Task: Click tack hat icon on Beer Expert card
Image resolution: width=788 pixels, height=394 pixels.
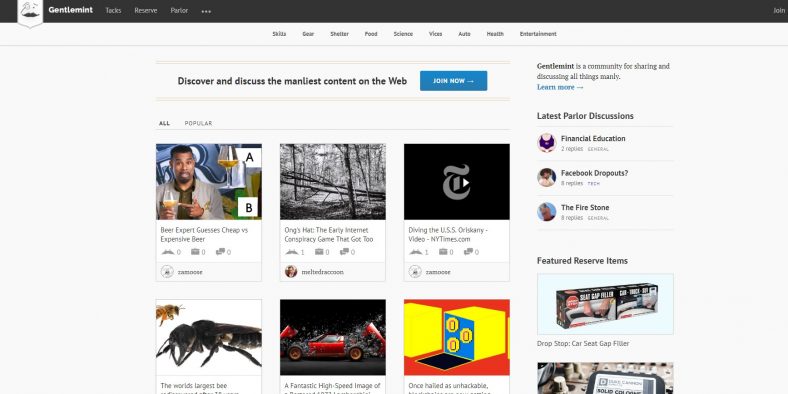Action: click(167, 252)
